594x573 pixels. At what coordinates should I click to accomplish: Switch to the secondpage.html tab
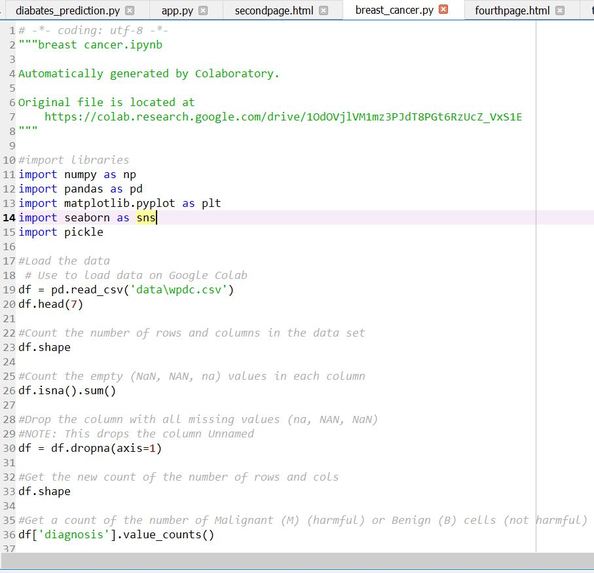tap(274, 11)
